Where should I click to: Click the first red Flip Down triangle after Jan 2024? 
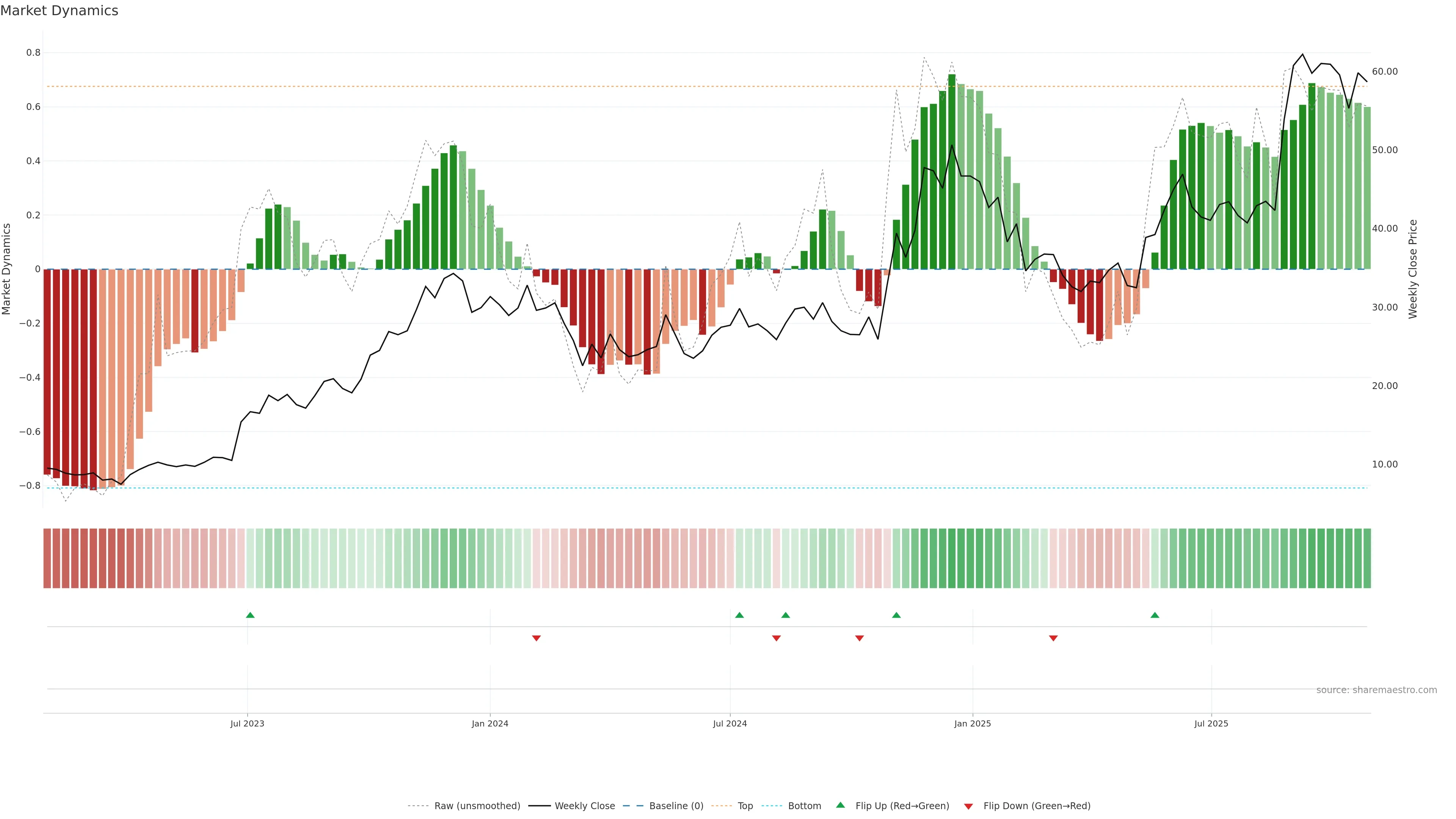(537, 638)
